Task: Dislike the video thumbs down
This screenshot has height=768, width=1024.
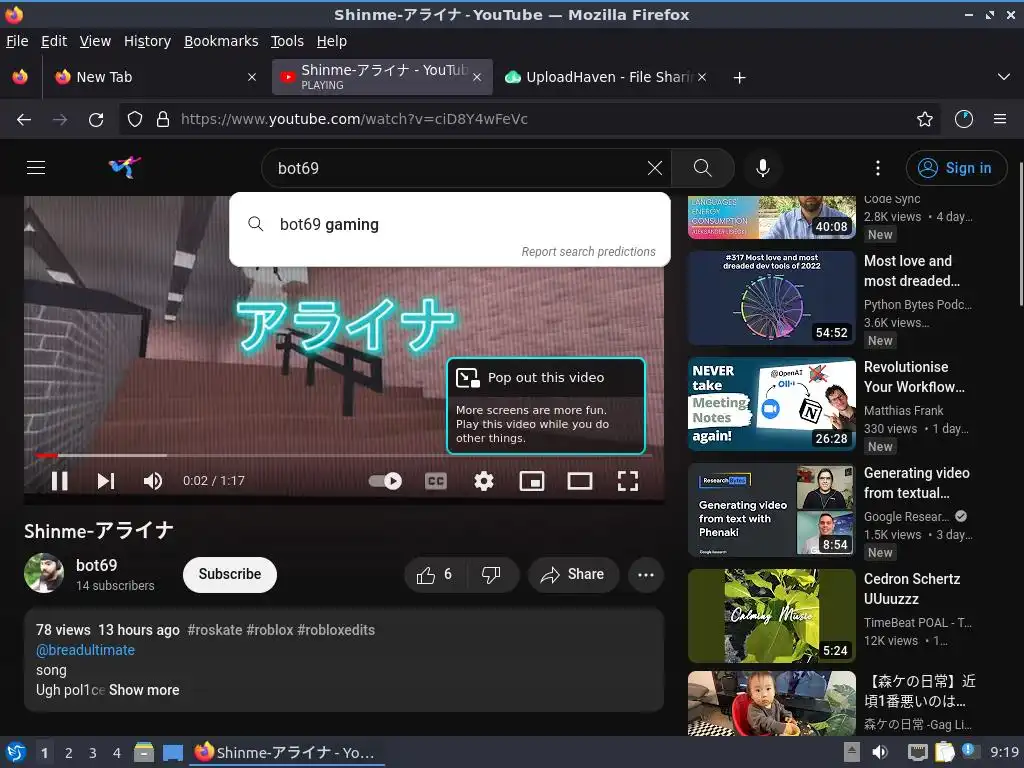Action: click(x=491, y=575)
